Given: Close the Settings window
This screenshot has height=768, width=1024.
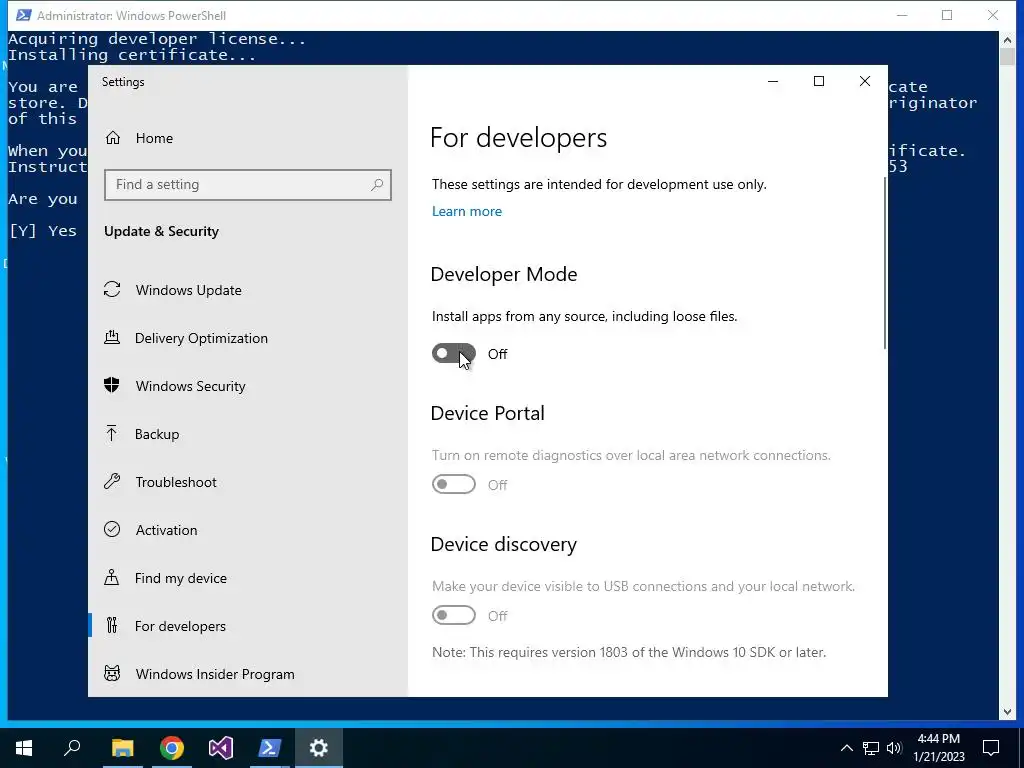Looking at the screenshot, I should click(865, 81).
